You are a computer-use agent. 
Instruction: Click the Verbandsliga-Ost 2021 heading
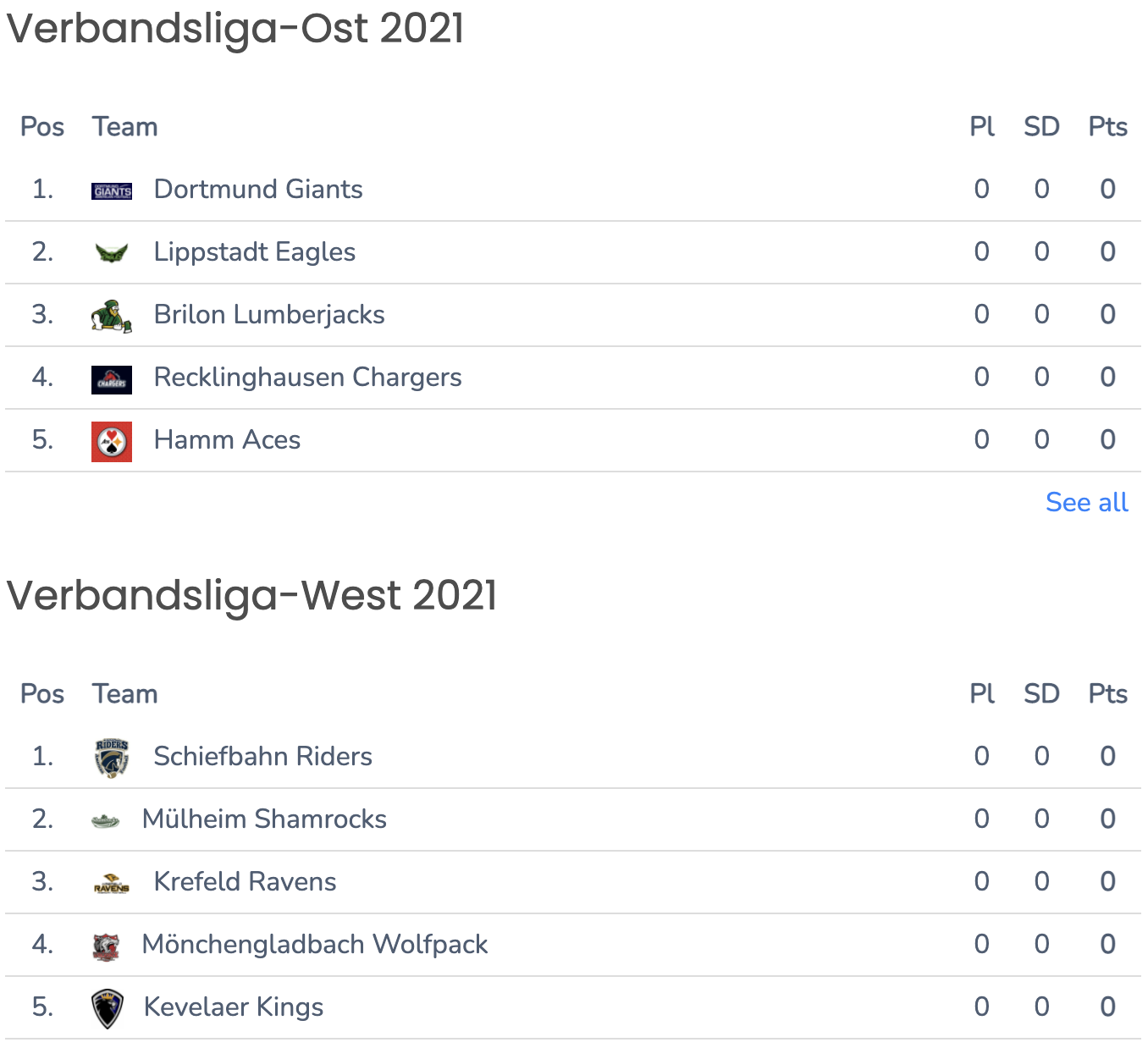coord(235,28)
